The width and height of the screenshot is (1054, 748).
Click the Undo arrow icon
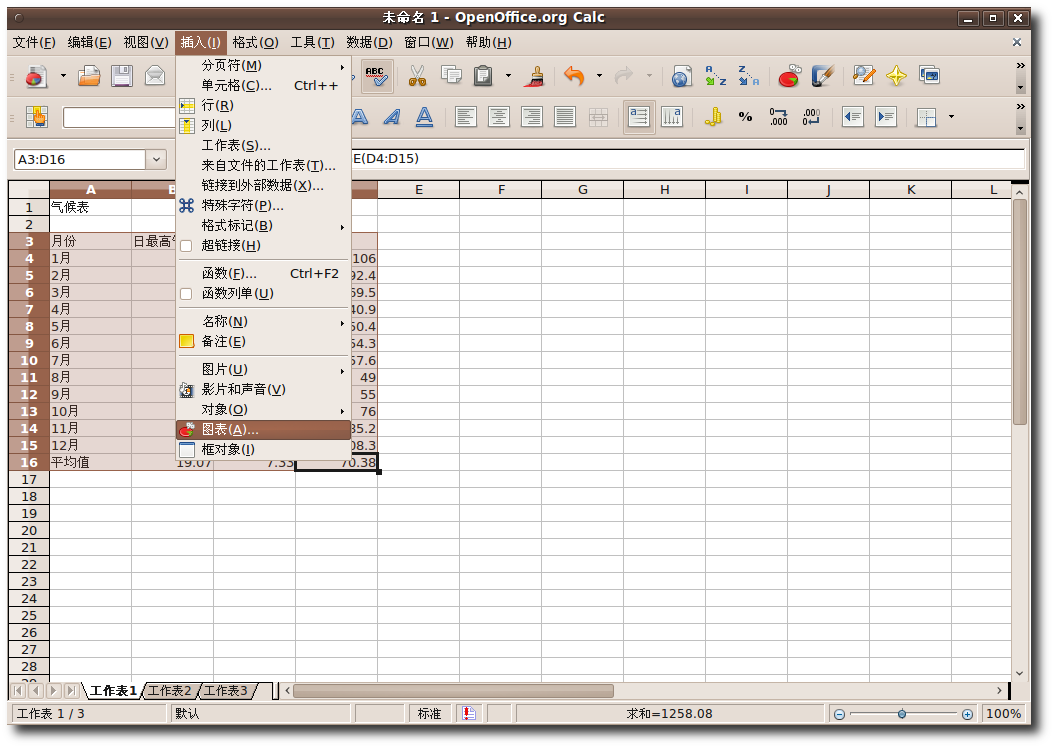coord(575,76)
